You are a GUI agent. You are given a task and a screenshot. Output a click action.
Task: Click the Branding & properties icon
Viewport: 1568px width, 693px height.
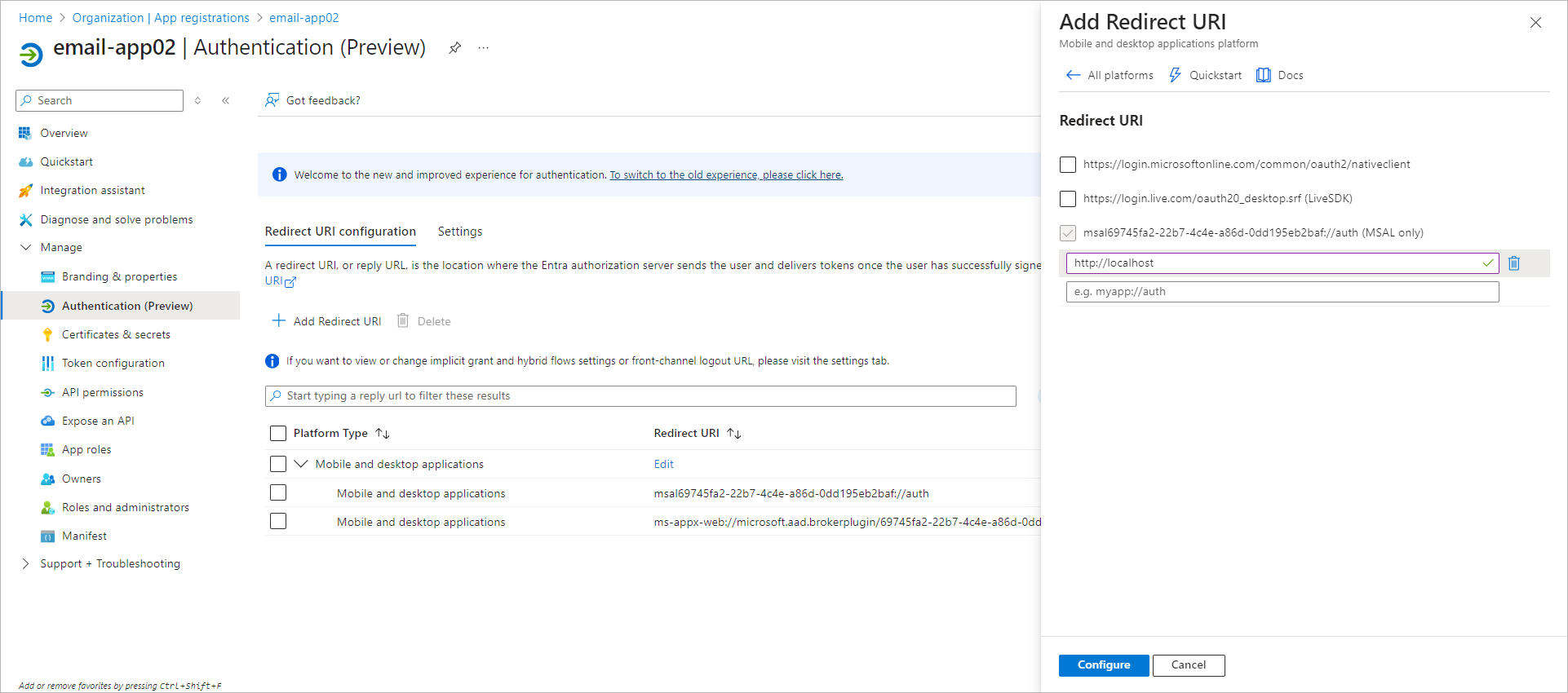point(48,277)
